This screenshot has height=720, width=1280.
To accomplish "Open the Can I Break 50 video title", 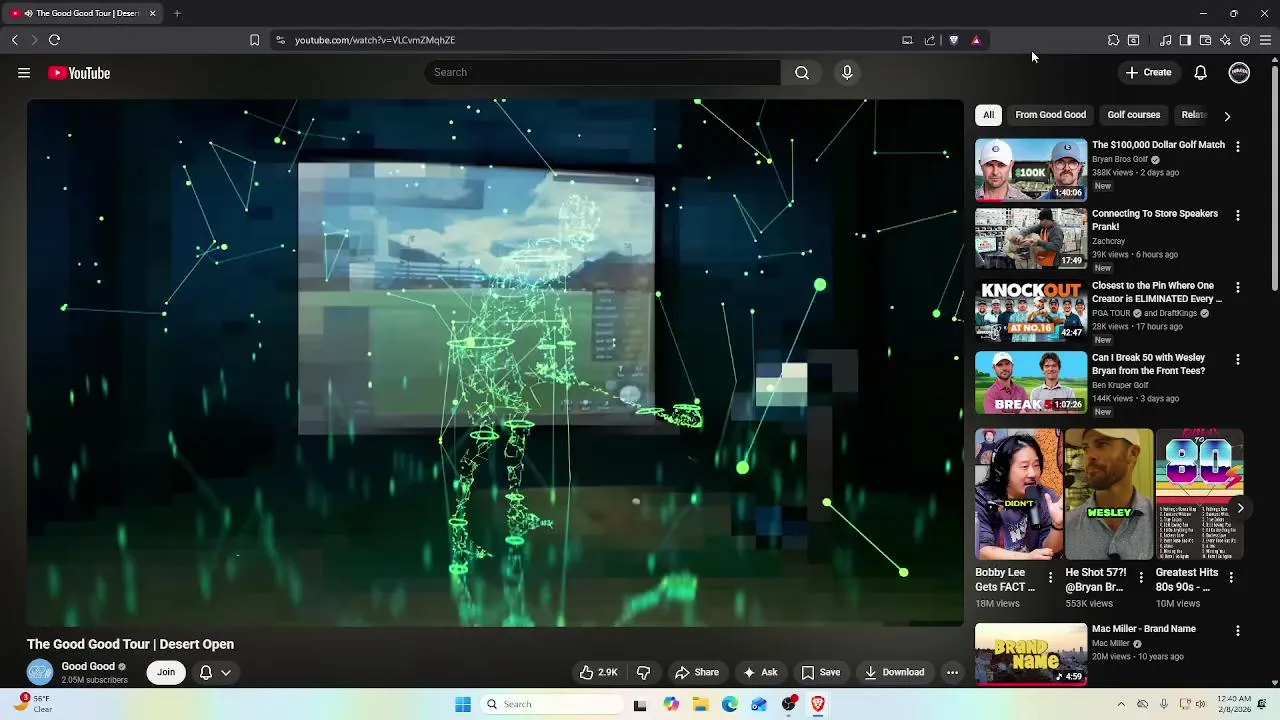I will click(x=1148, y=364).
